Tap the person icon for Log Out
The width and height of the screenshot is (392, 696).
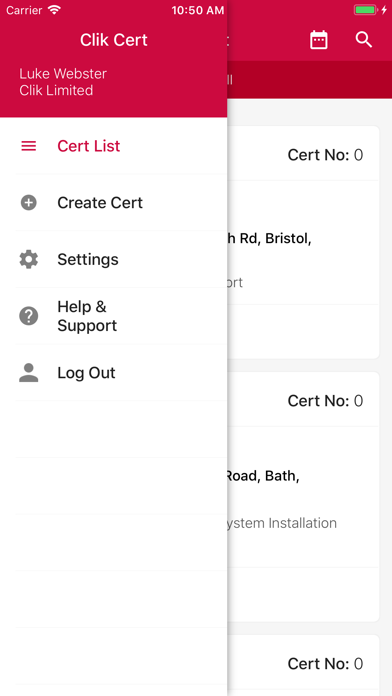pos(29,373)
